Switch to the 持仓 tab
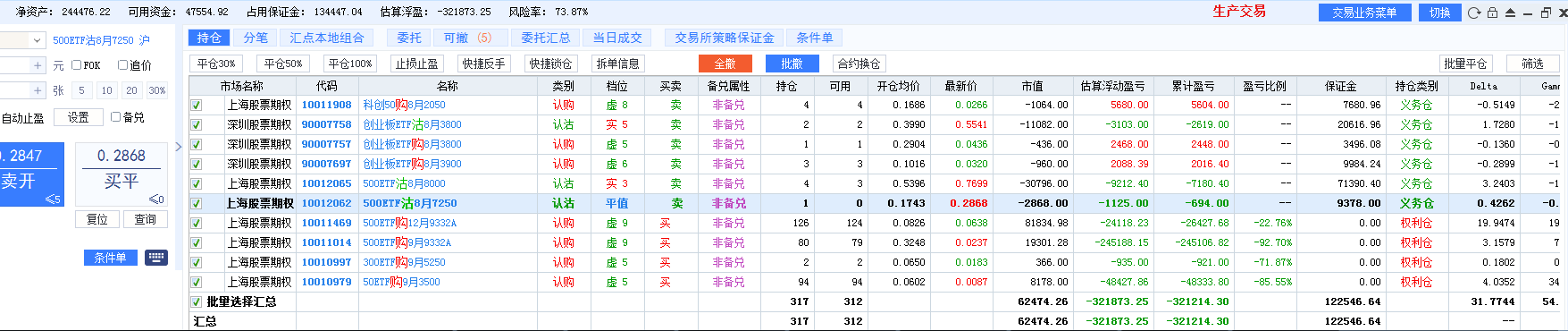This screenshot has height=331, width=1568. [209, 38]
